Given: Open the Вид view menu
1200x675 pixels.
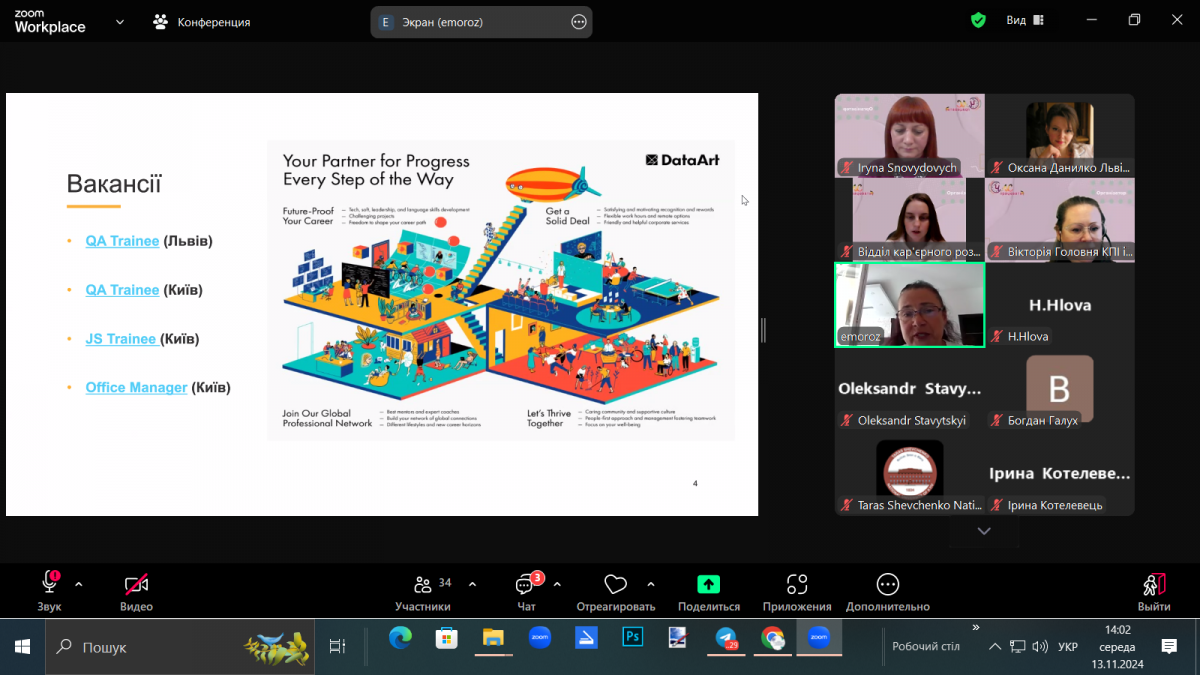Looking at the screenshot, I should [1024, 20].
